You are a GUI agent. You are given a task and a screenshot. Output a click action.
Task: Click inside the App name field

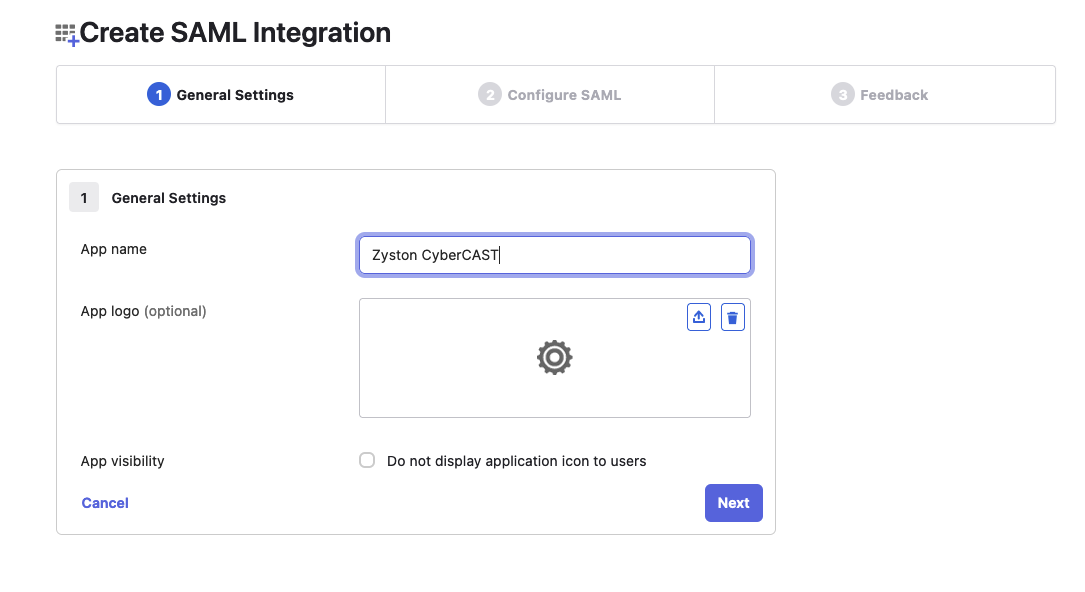[554, 255]
